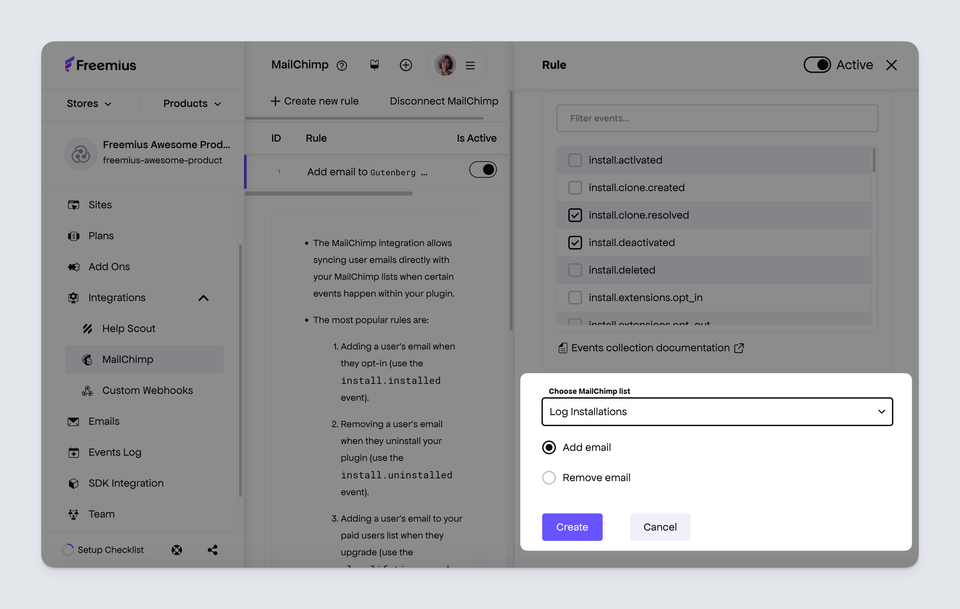Open the Choose MailChimp list dropdown
This screenshot has height=609, width=960.
coord(717,412)
